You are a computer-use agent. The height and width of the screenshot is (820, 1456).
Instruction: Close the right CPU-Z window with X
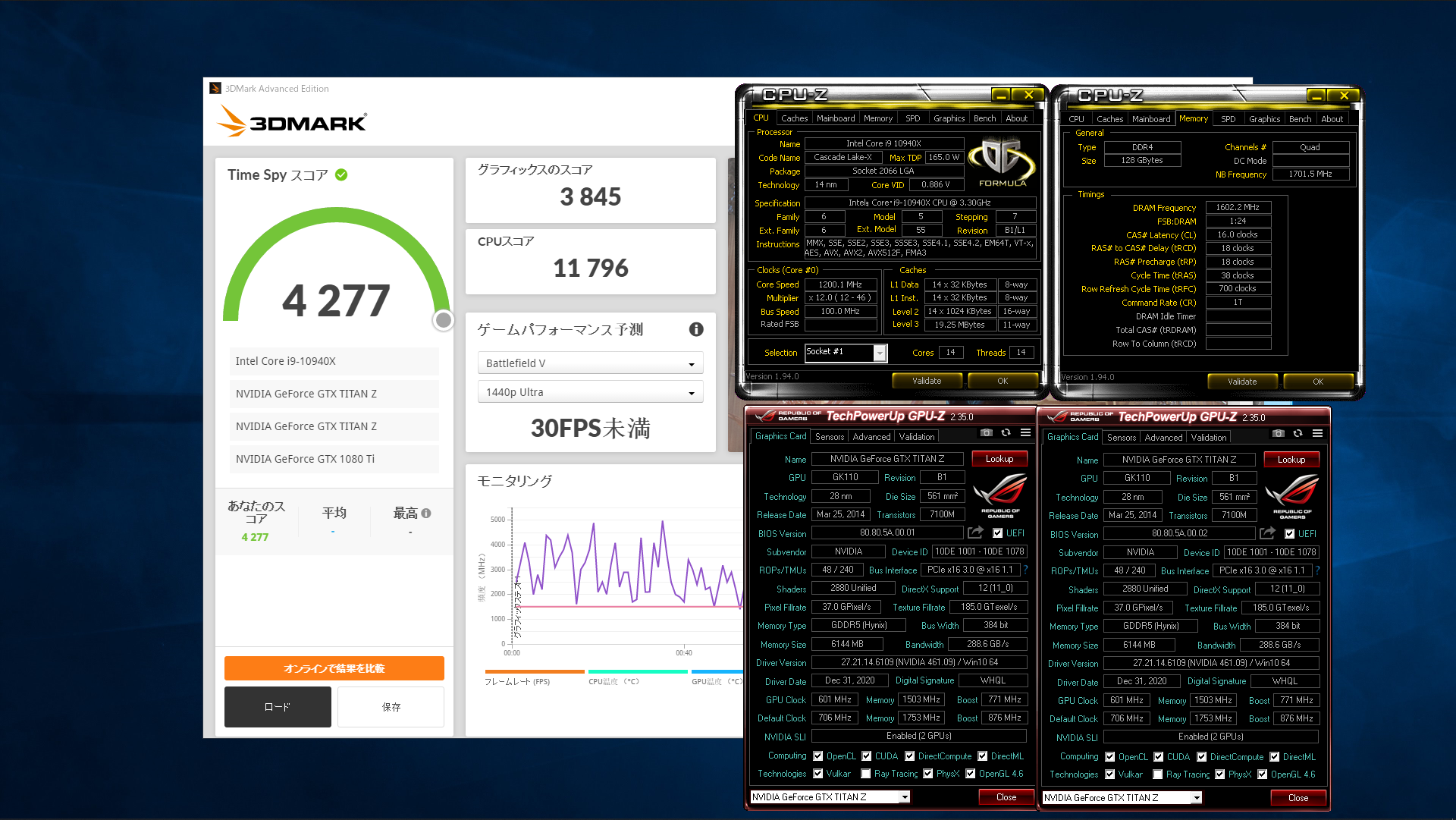pos(1344,96)
